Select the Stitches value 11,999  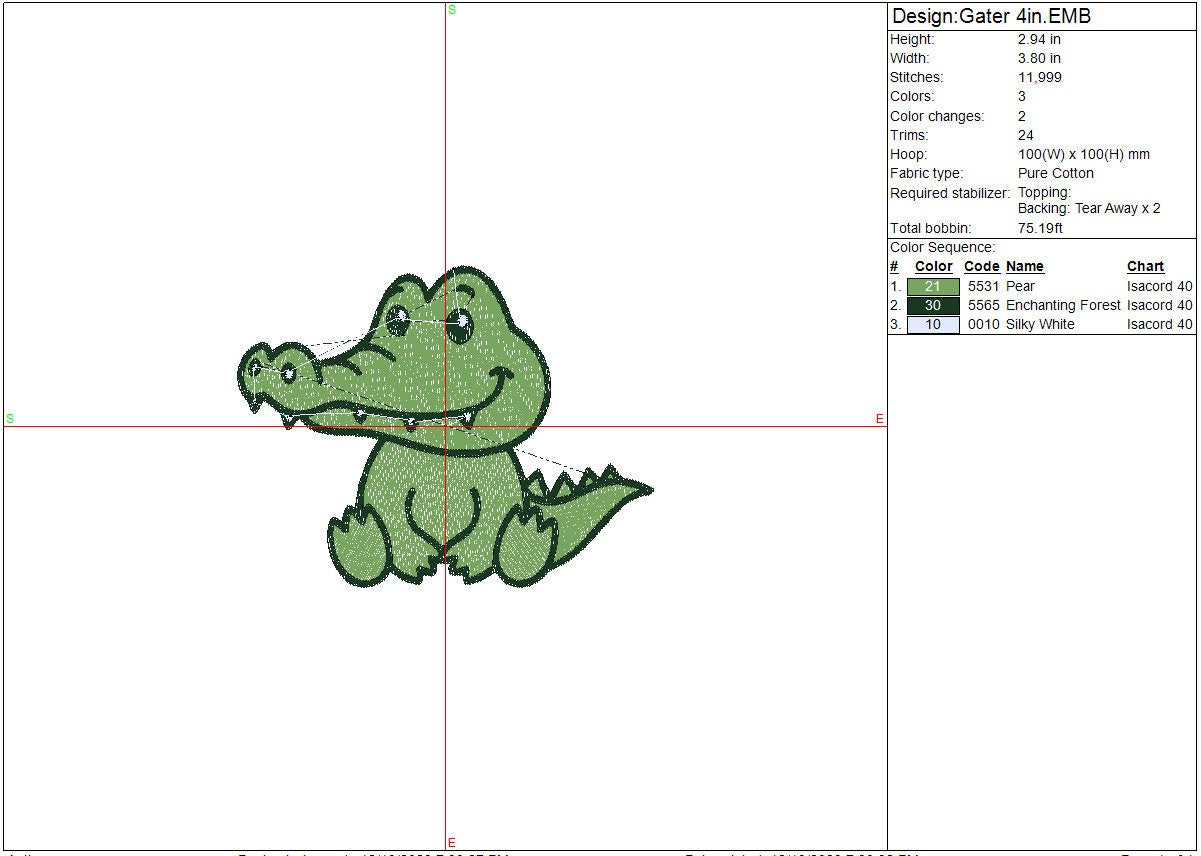click(x=1040, y=78)
